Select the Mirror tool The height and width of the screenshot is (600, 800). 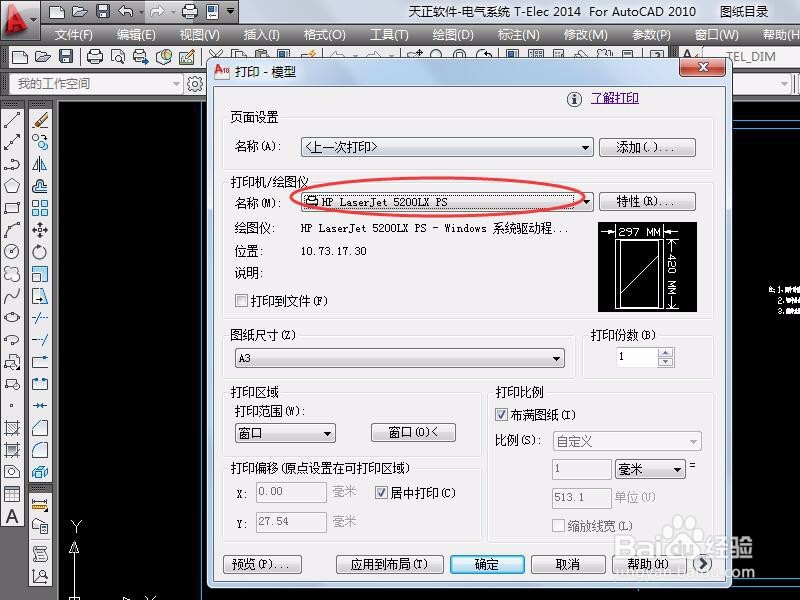pos(40,164)
